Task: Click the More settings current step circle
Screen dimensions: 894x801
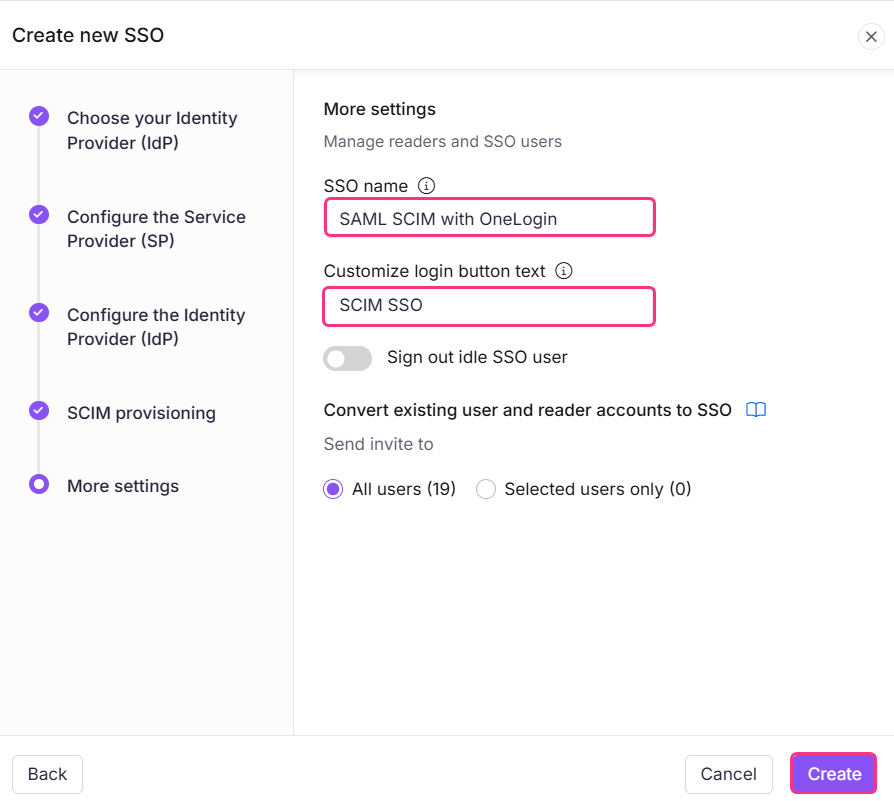Action: click(39, 484)
